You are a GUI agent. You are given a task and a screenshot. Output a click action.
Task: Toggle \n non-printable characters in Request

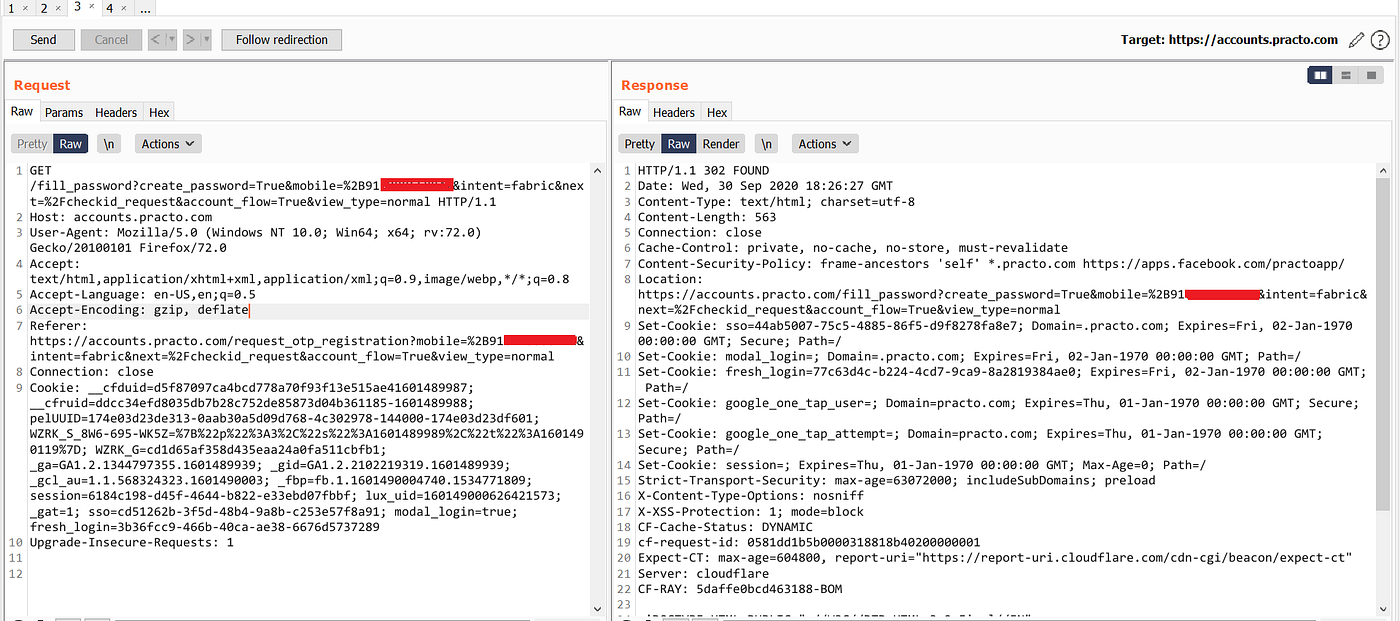(x=109, y=144)
